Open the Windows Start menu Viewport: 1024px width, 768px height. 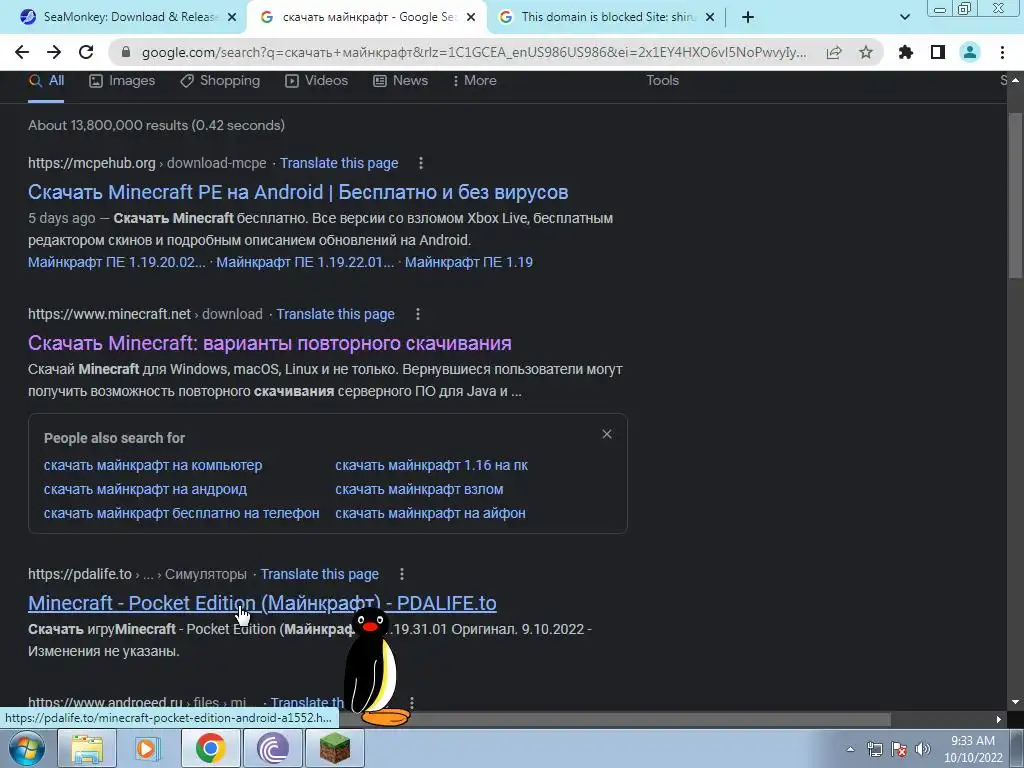(27, 748)
